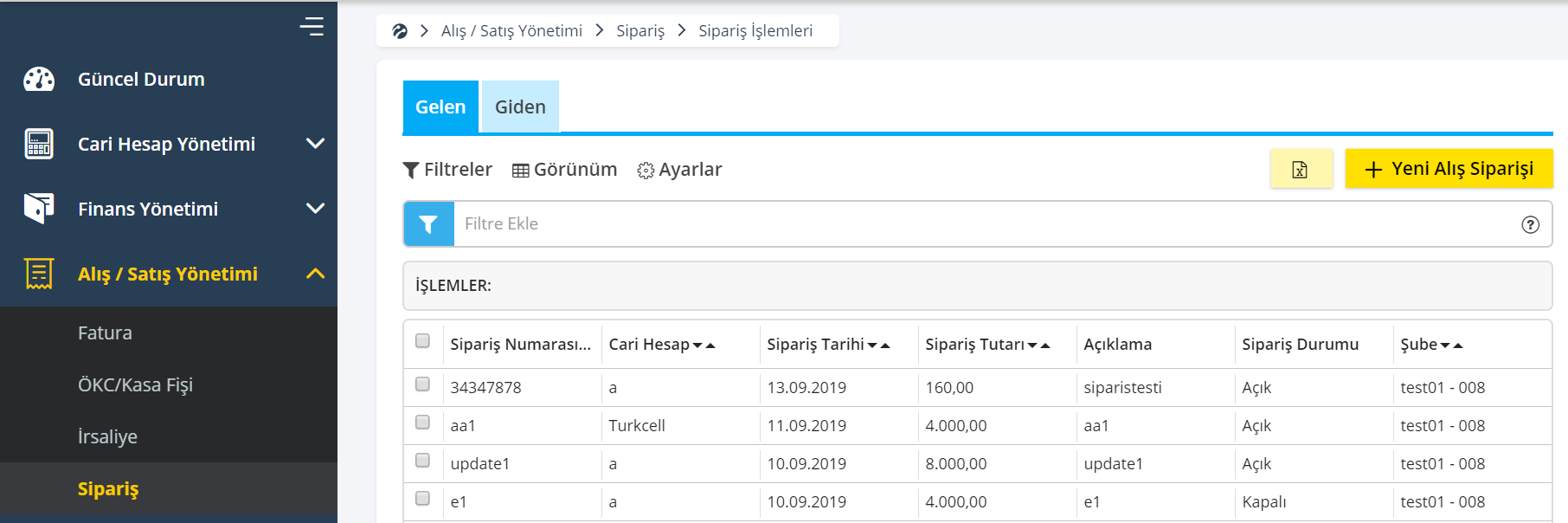The width and height of the screenshot is (1568, 523).
Task: Sort by Şube column arrows
Action: [x=1451, y=345]
